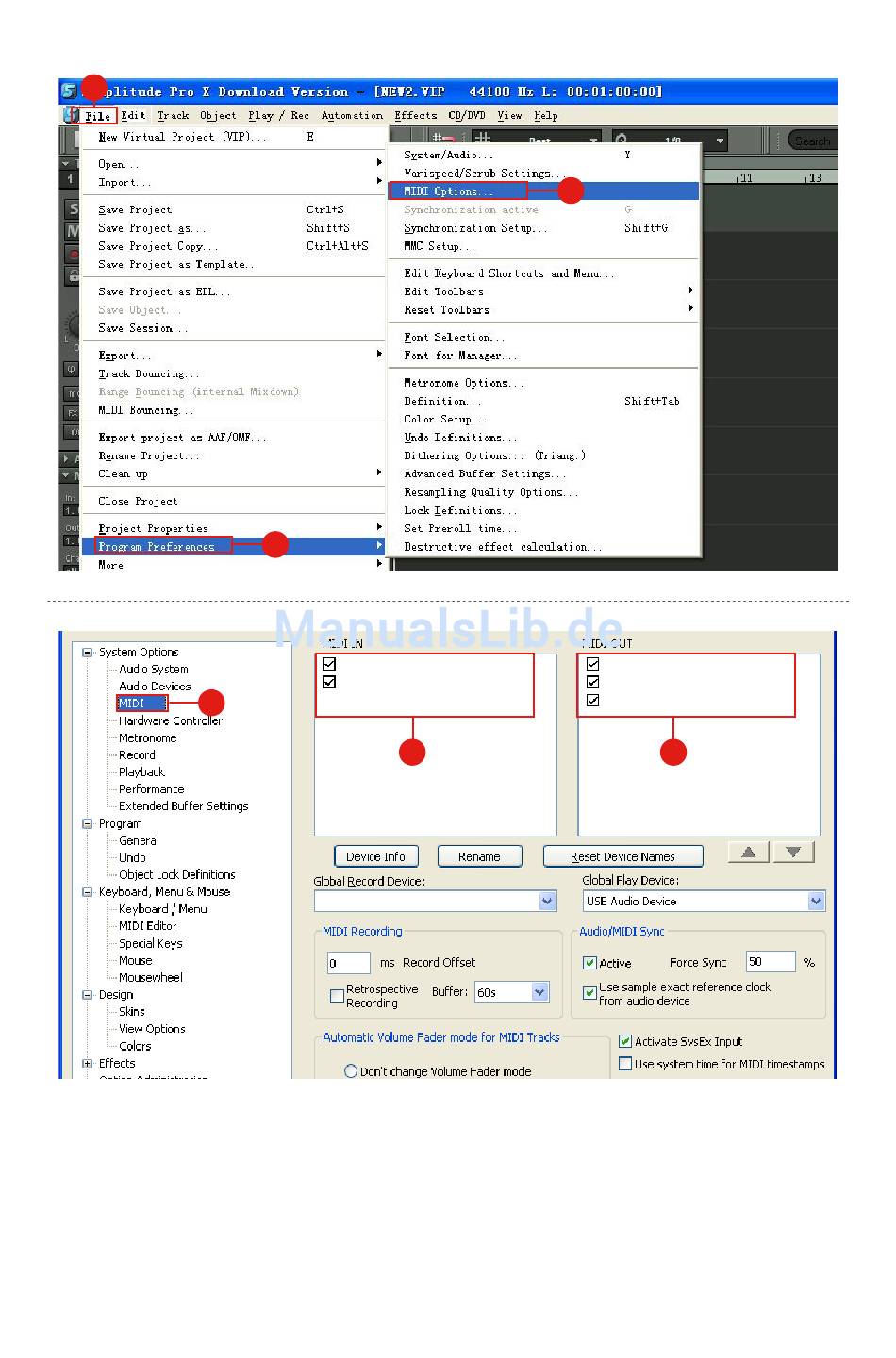Choose Synchronization Setup... entry

tap(474, 228)
